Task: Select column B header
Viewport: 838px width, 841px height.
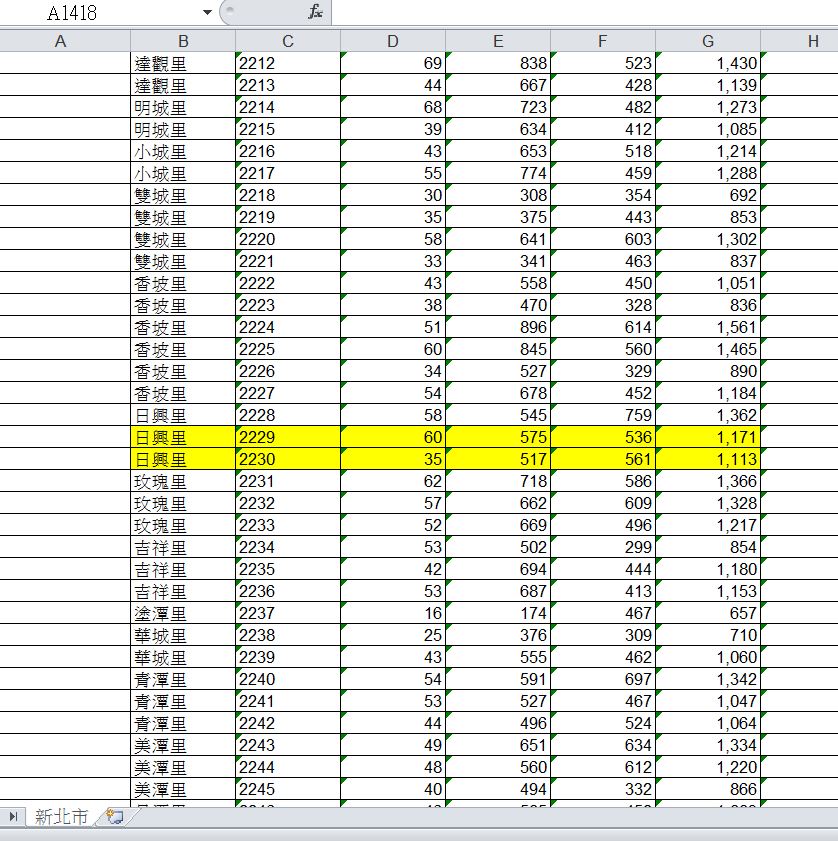Action: click(x=183, y=41)
